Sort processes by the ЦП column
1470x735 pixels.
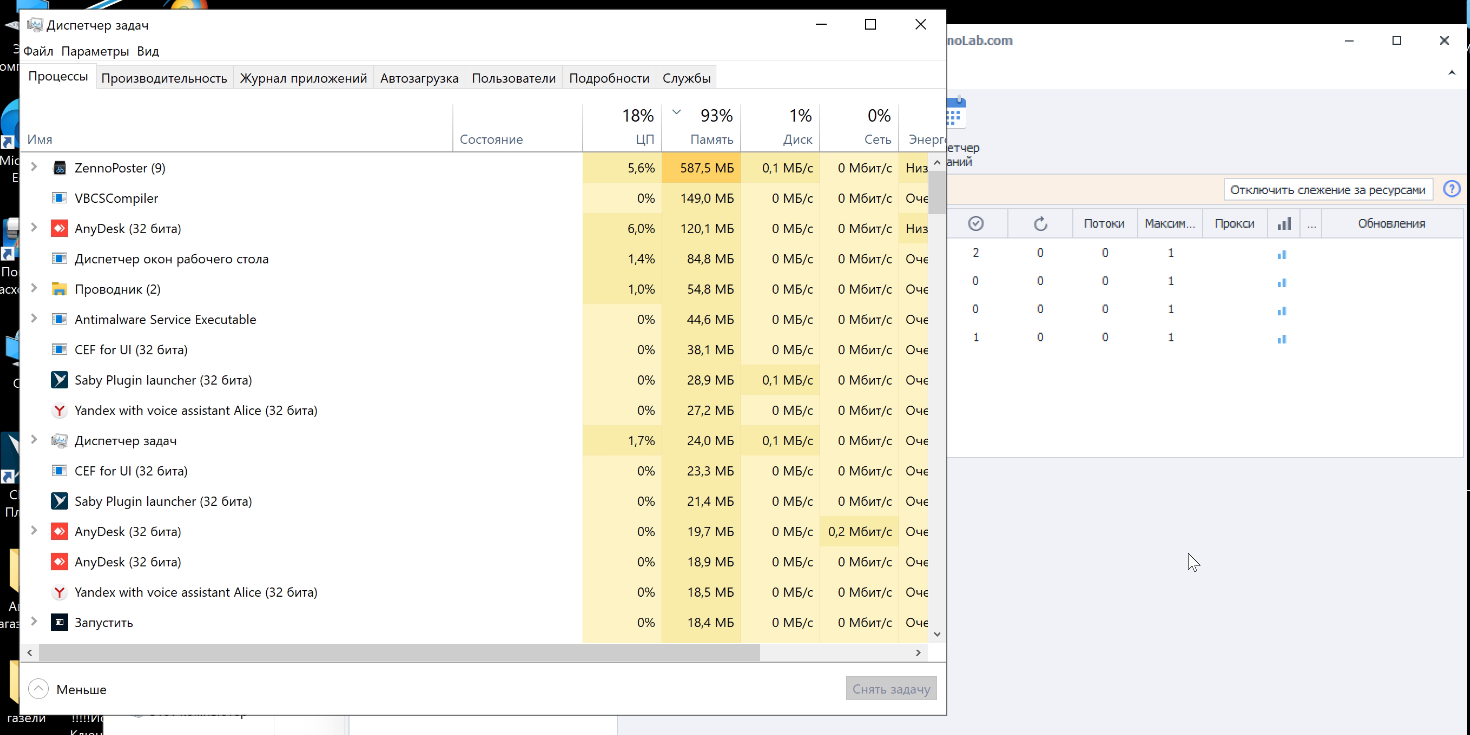tap(635, 127)
